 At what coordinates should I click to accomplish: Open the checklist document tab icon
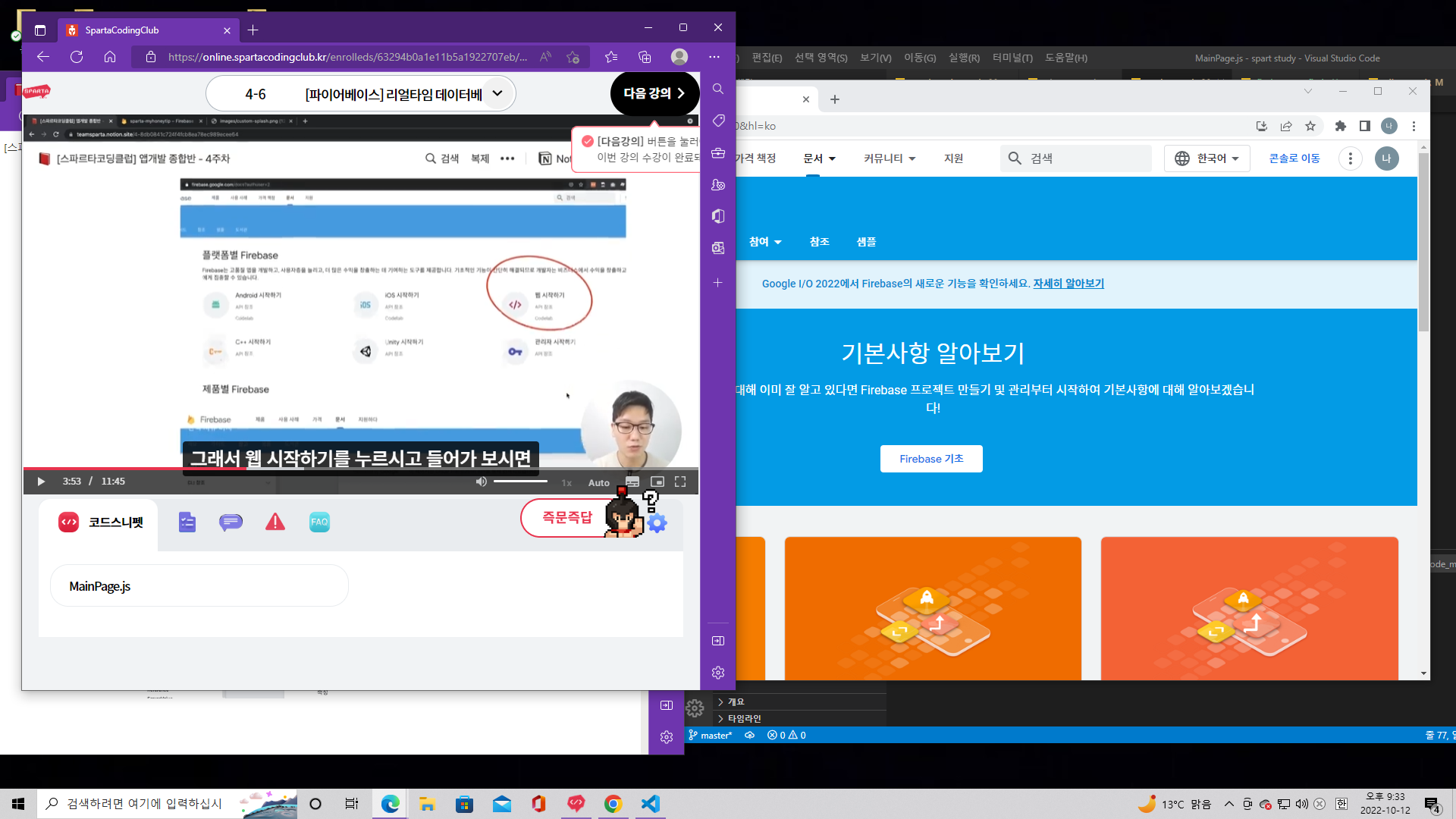point(187,522)
